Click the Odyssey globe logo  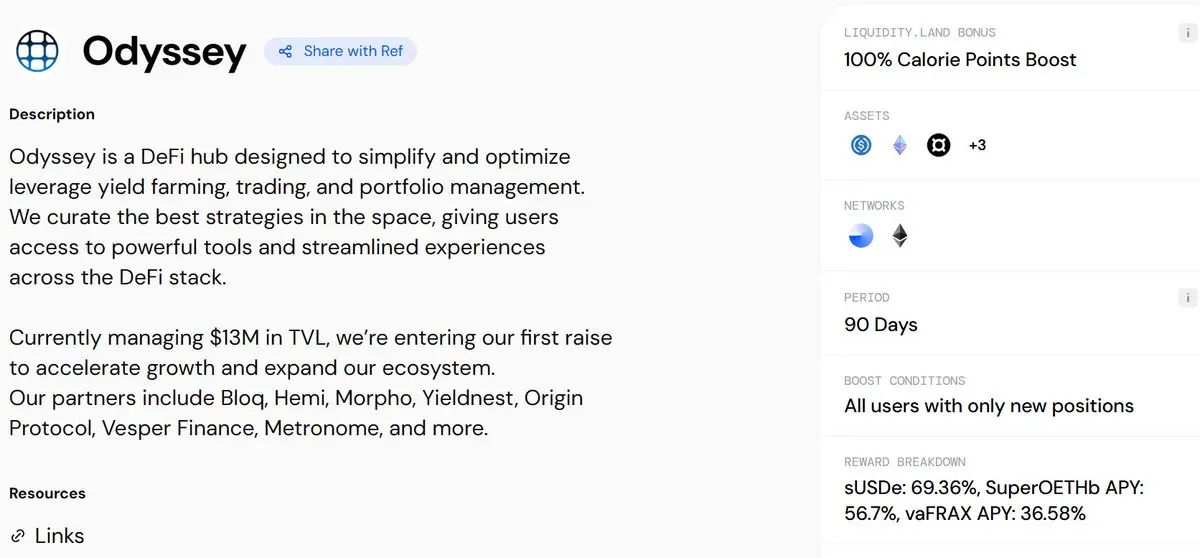pos(37,50)
